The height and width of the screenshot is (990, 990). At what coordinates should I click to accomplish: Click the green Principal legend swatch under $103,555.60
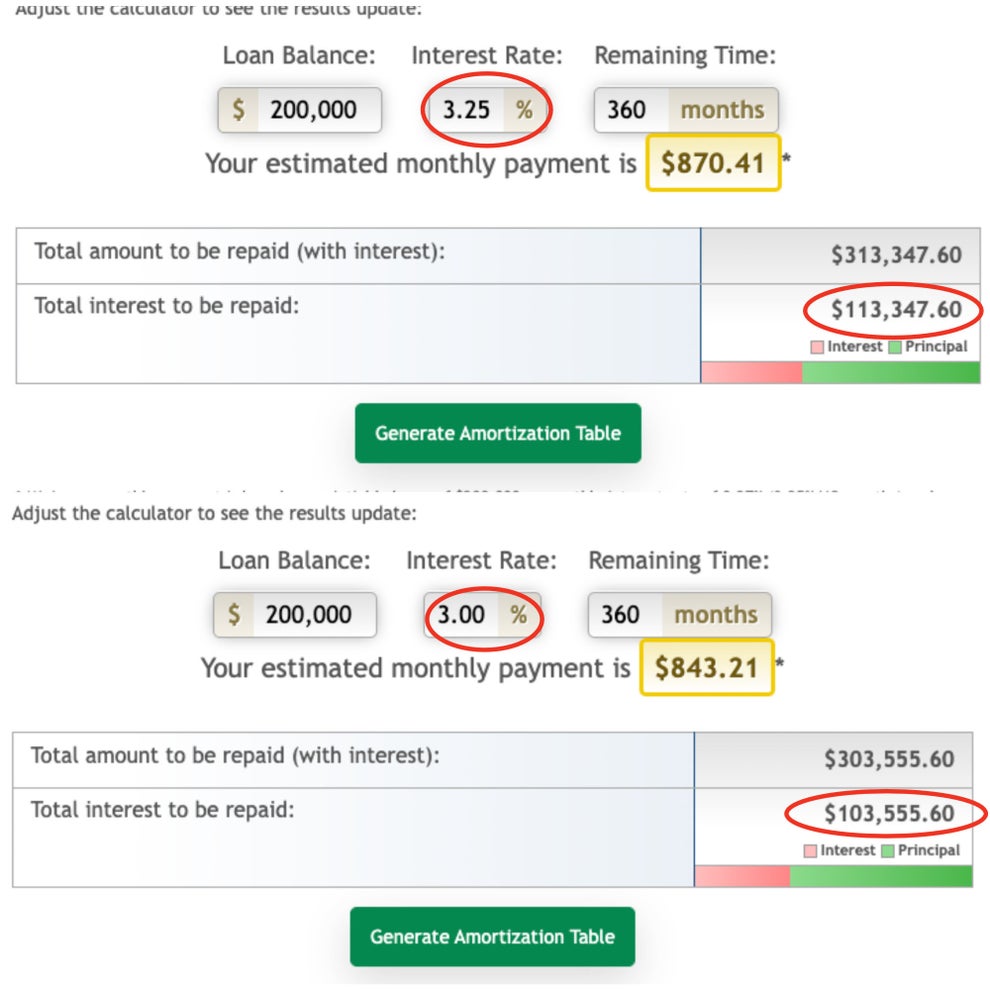[888, 851]
